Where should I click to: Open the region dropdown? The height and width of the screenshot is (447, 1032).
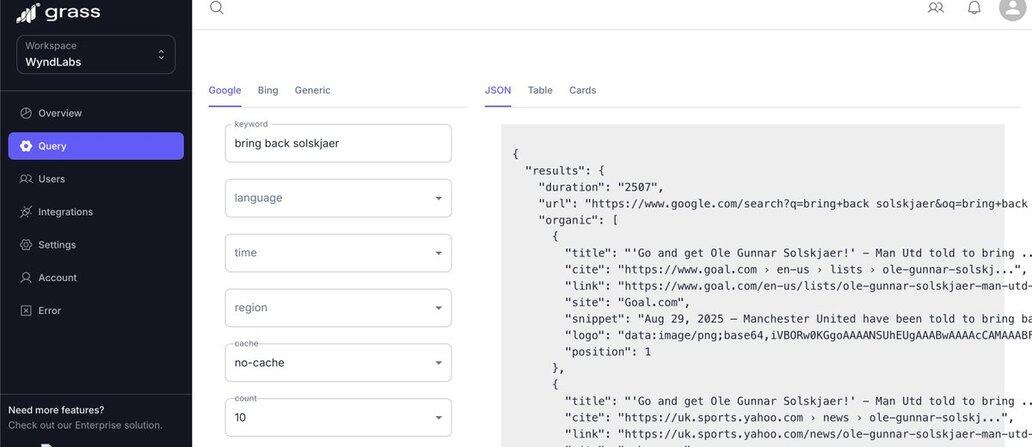[338, 307]
